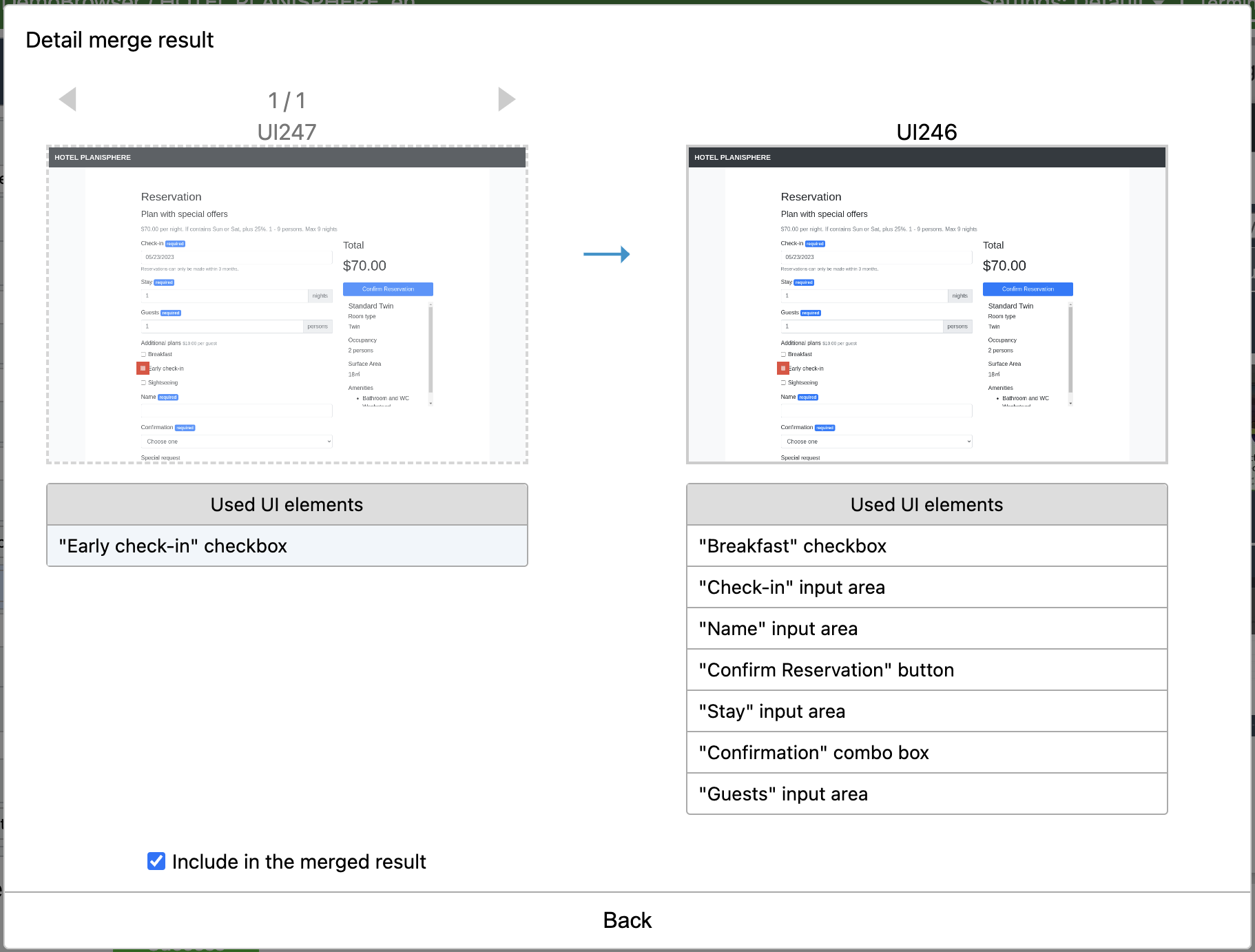Click the UI246 screenshot thumbnail
Viewport: 1255px width, 952px height.
coord(926,303)
